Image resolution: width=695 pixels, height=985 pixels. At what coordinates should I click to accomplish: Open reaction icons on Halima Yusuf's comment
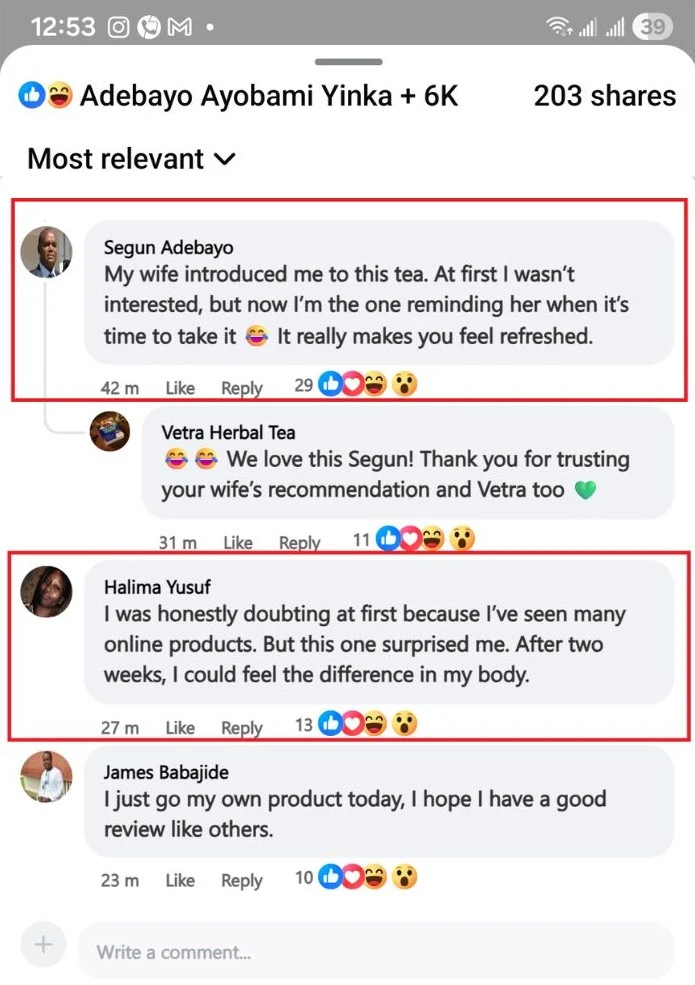pyautogui.click(x=367, y=725)
